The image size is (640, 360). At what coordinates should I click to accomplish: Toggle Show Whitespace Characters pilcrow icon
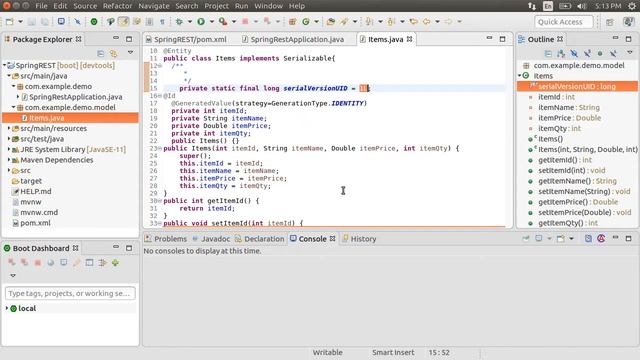click(x=162, y=22)
